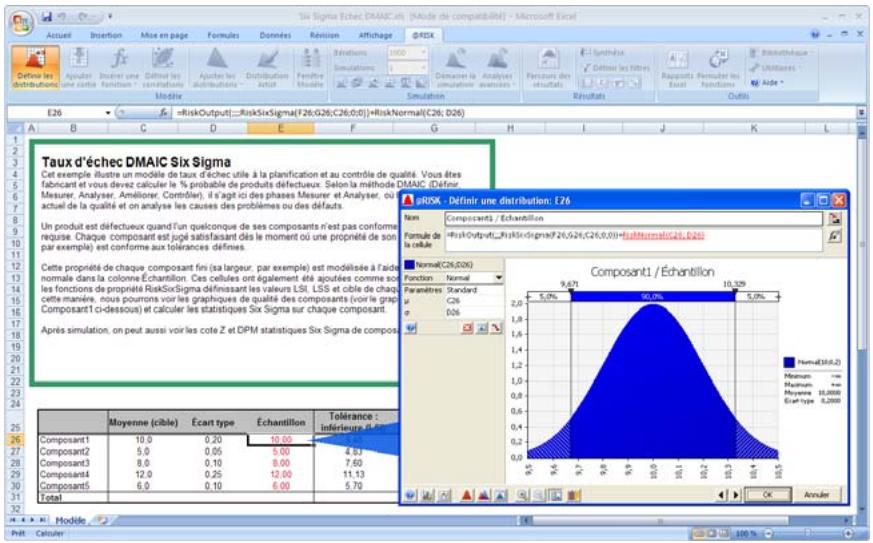Image resolution: width=873 pixels, height=543 pixels.
Task: Open the Itérations dropdown in ribbon
Action: click(424, 53)
